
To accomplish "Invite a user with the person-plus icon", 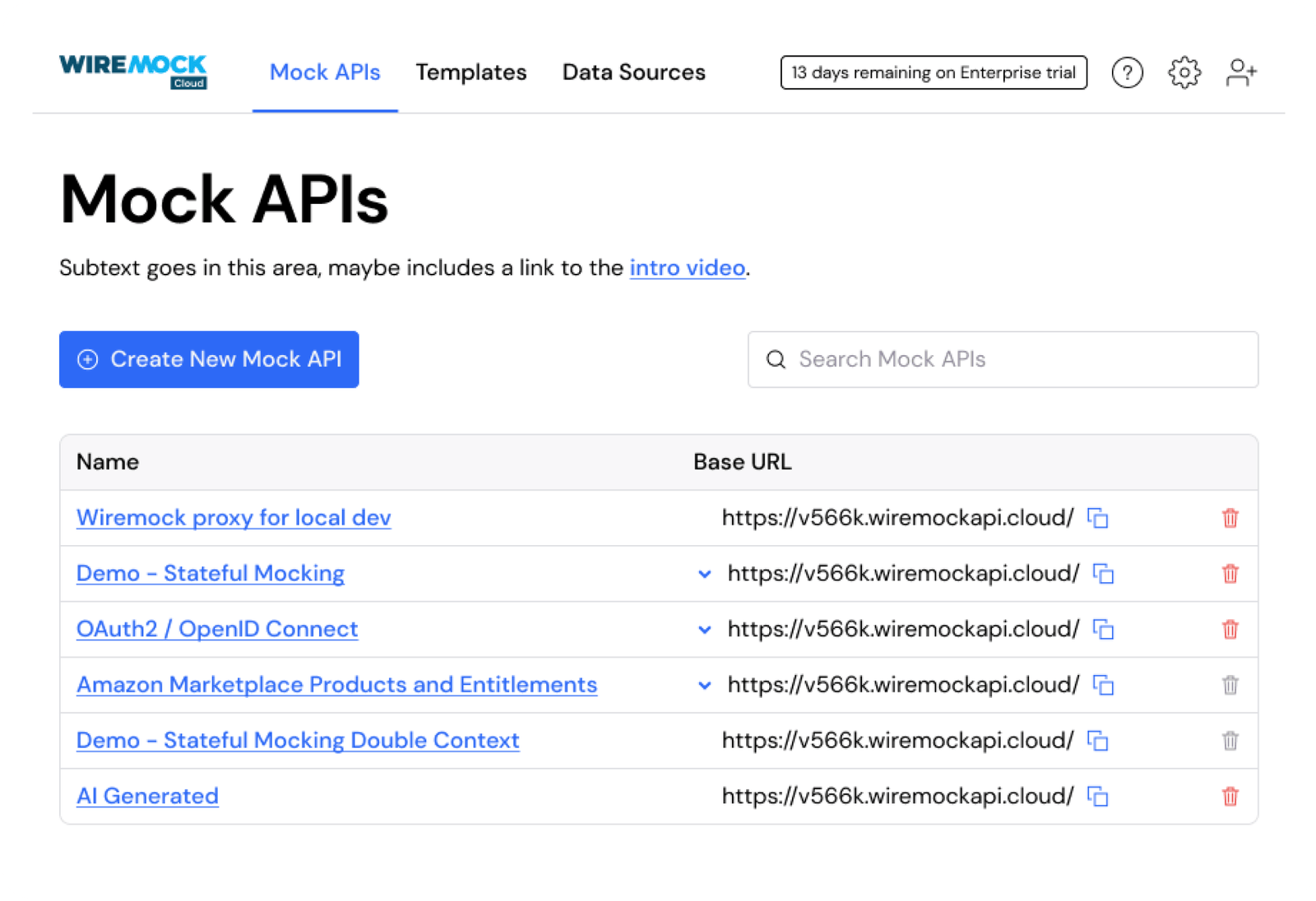I will [x=1240, y=72].
